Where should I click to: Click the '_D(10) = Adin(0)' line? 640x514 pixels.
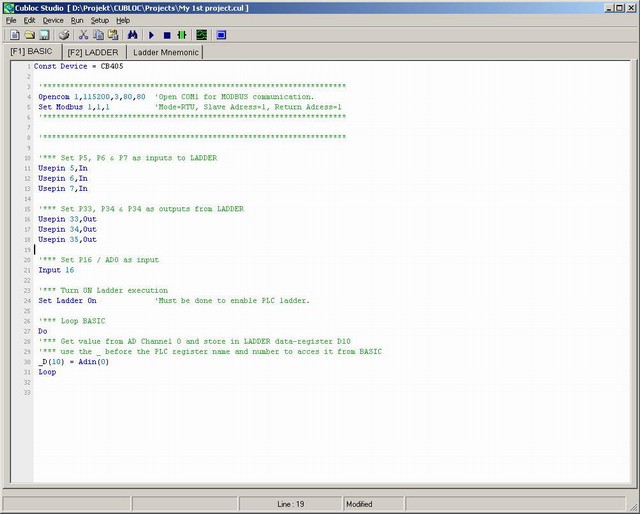coord(74,362)
